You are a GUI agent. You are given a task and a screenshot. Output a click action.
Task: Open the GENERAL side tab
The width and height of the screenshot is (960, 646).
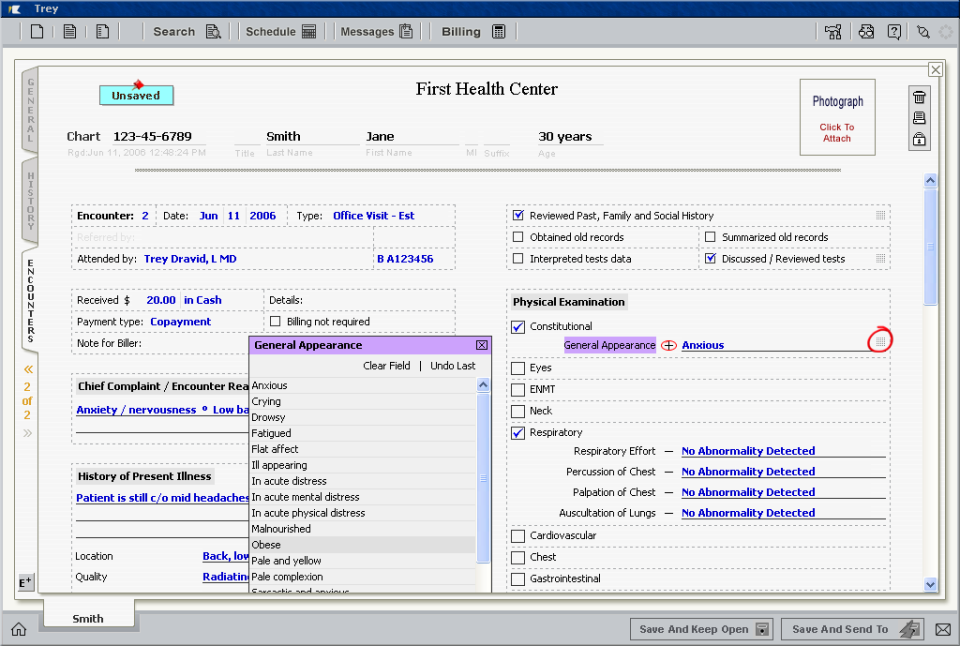point(30,109)
